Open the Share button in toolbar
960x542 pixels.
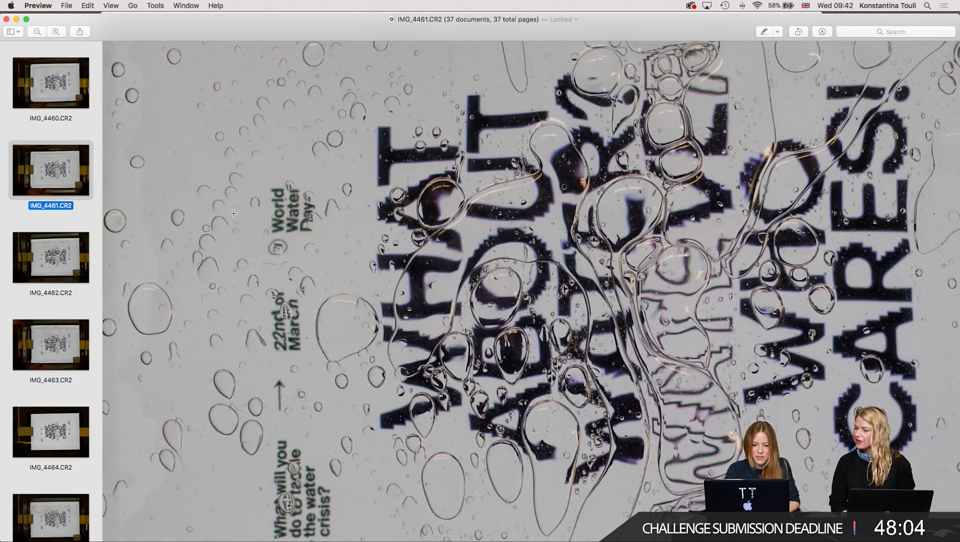[x=80, y=31]
